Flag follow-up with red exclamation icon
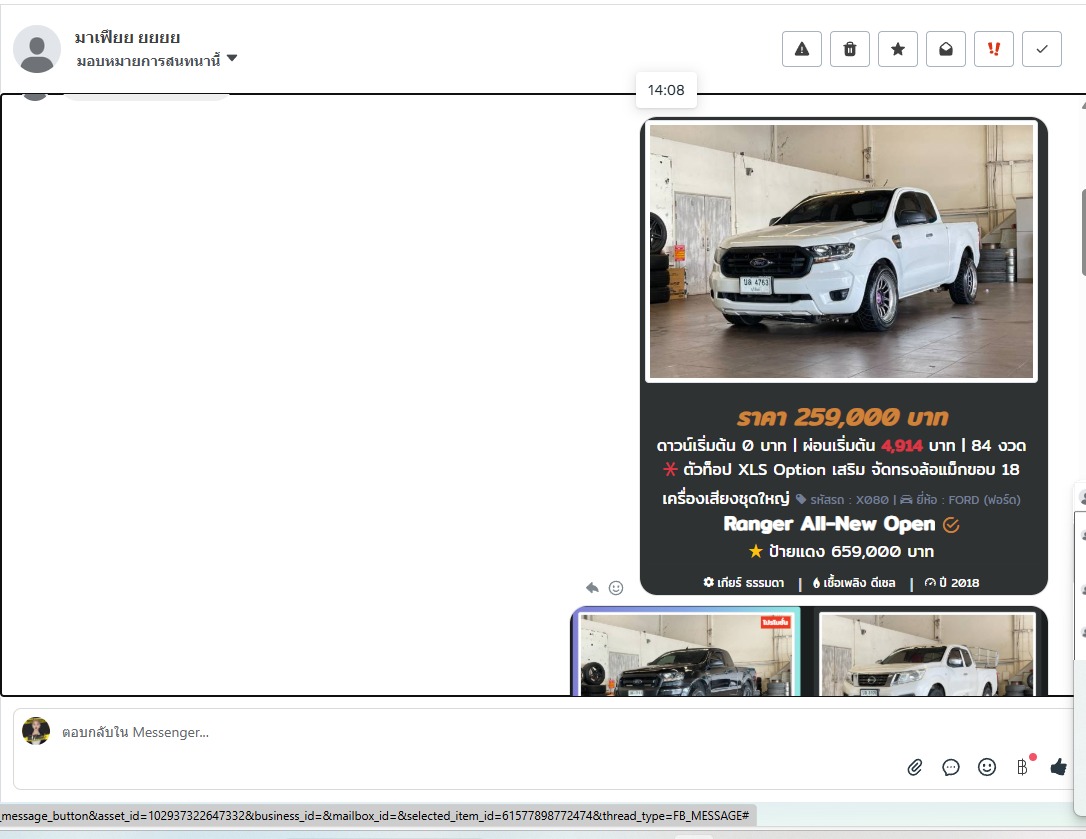The height and width of the screenshot is (839, 1086). 994,49
